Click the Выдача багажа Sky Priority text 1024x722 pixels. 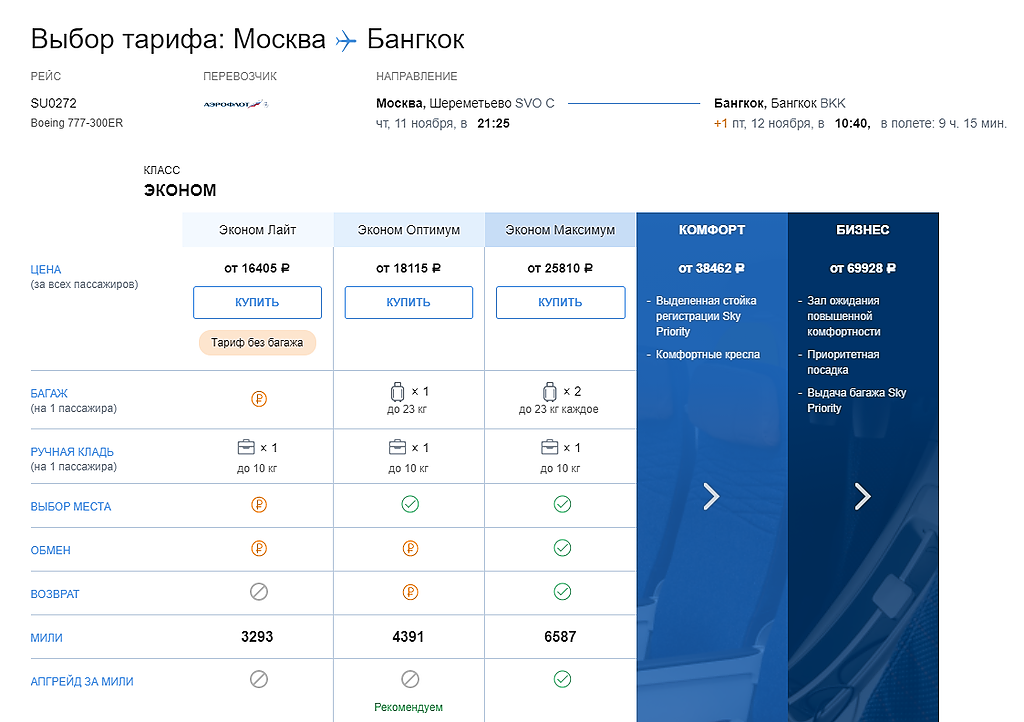coord(856,400)
